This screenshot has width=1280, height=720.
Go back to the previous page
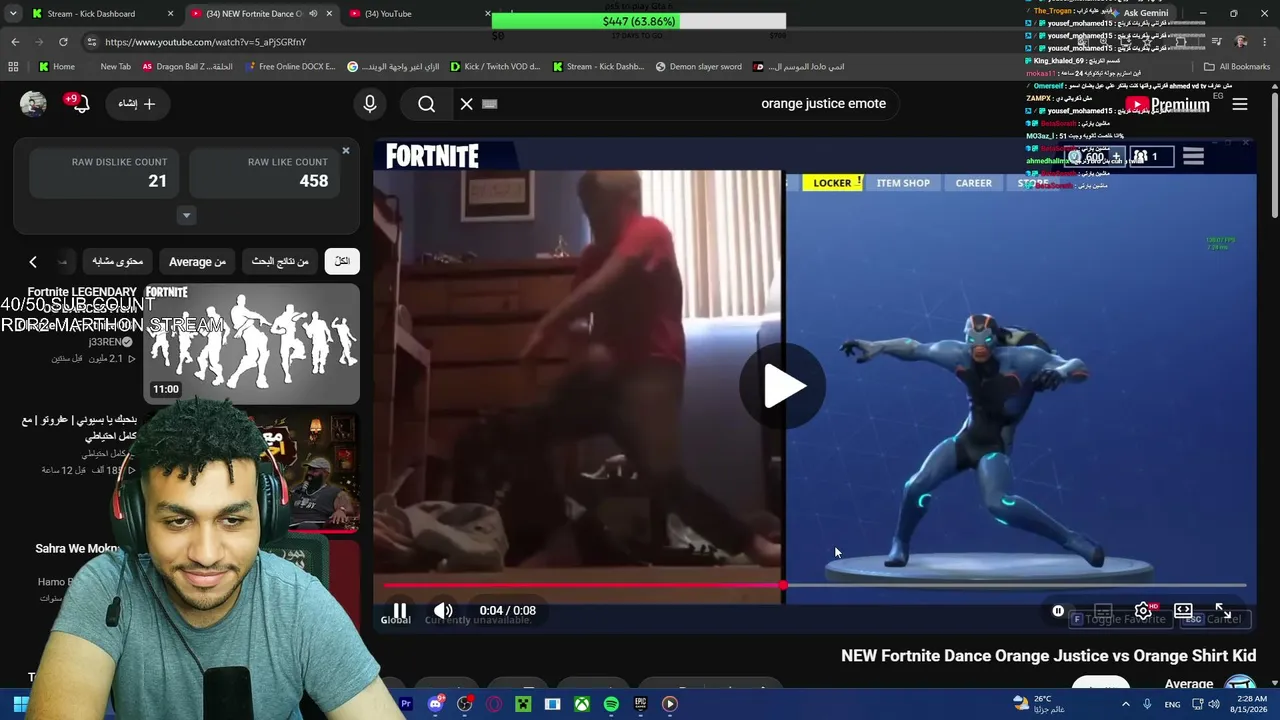[x=15, y=42]
